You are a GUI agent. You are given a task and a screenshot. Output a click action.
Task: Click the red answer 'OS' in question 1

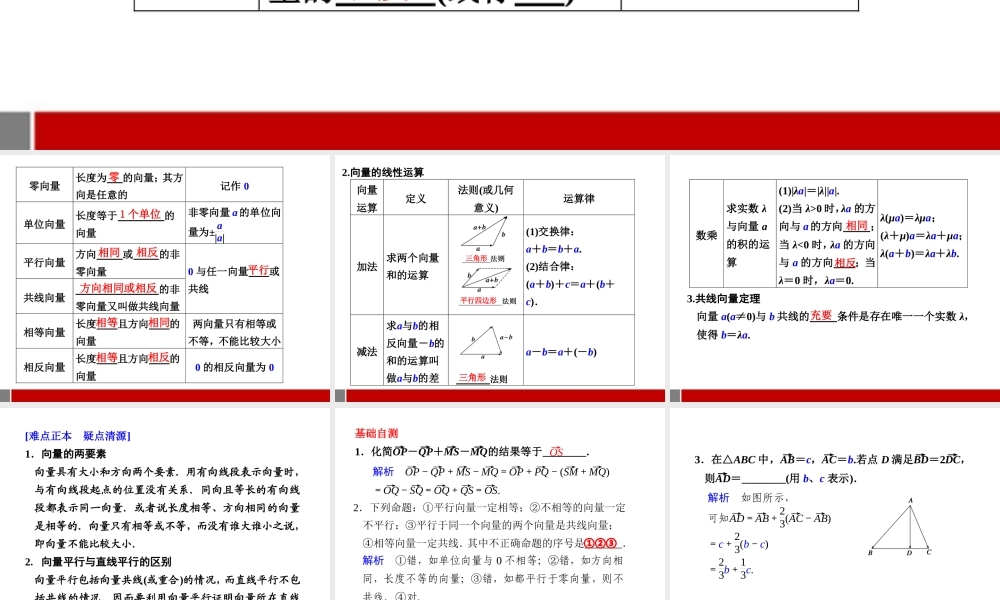(x=556, y=451)
